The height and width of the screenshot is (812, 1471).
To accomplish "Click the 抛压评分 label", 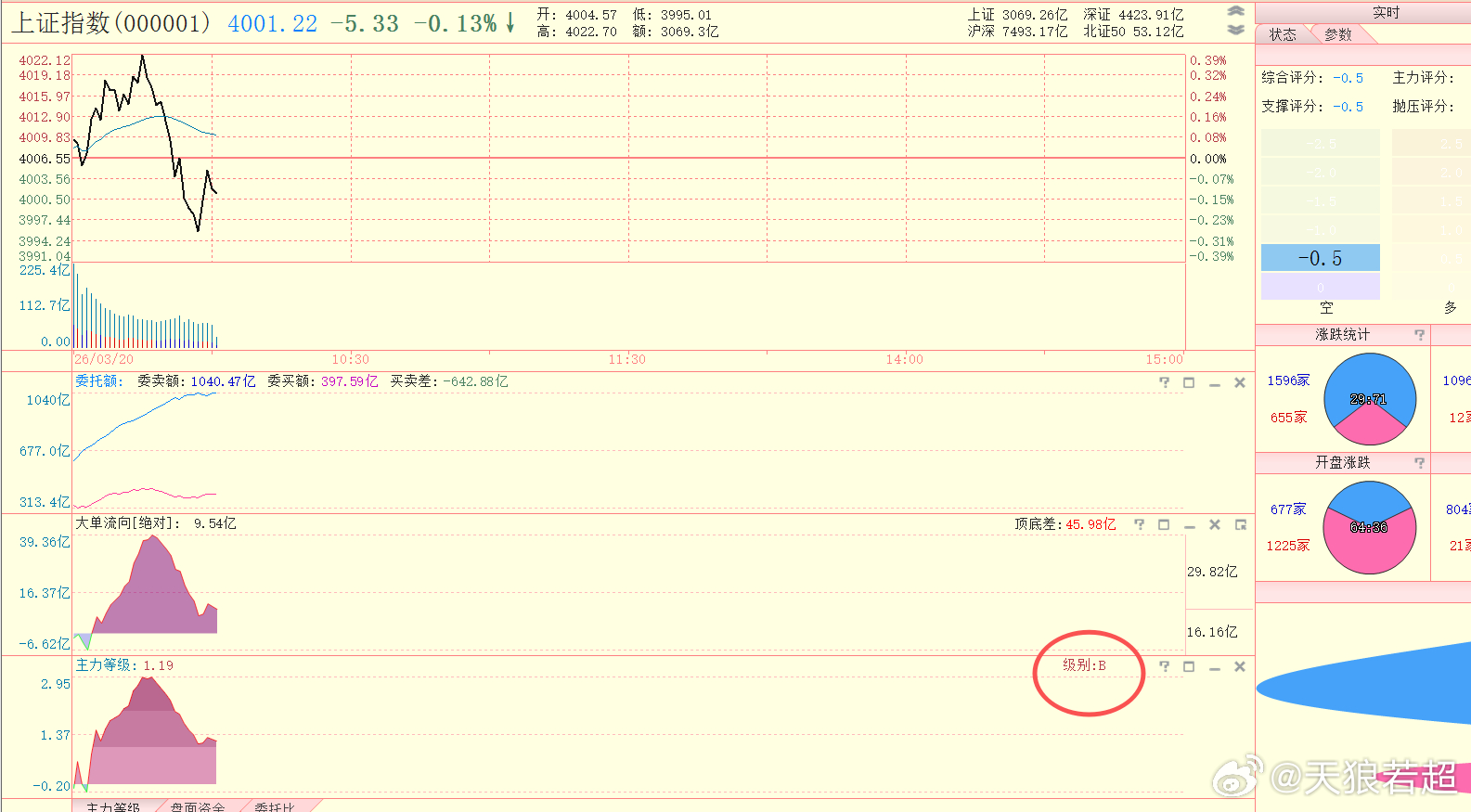I will (x=1423, y=107).
